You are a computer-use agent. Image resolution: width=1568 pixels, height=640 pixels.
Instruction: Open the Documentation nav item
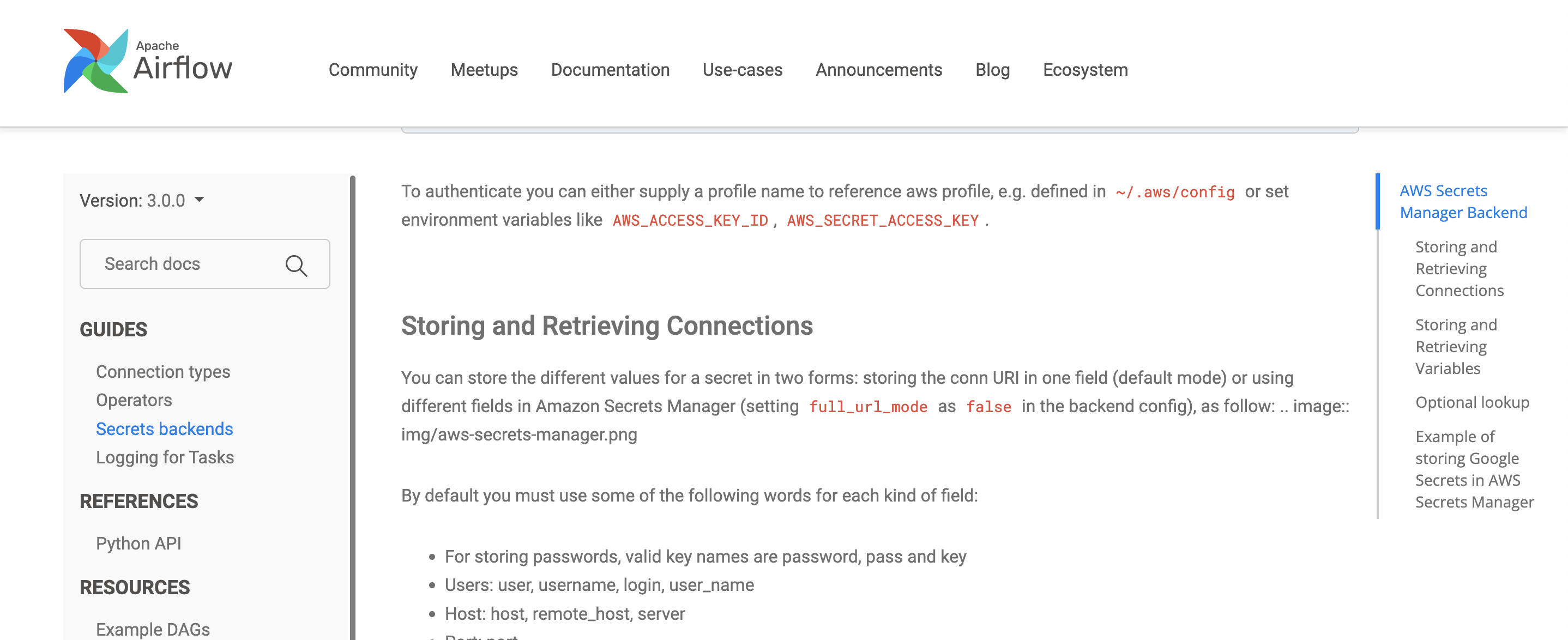610,70
